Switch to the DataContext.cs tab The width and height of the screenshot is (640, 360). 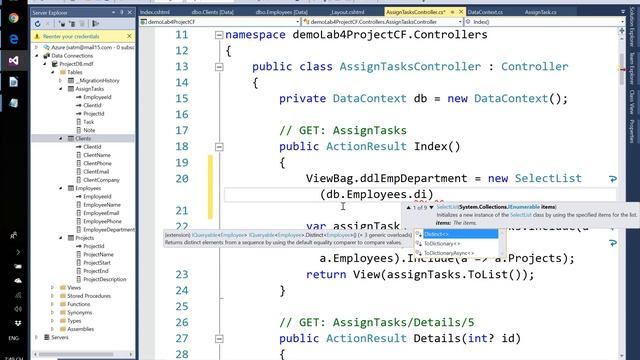pyautogui.click(x=485, y=12)
